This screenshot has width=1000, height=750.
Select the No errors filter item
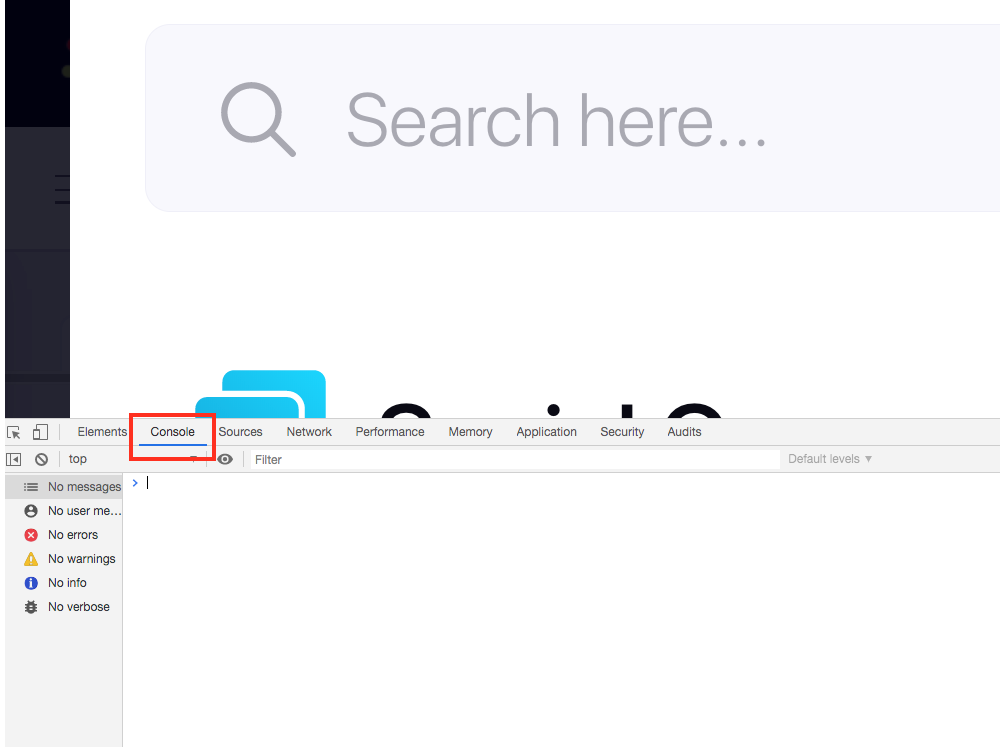pyautogui.click(x=64, y=535)
